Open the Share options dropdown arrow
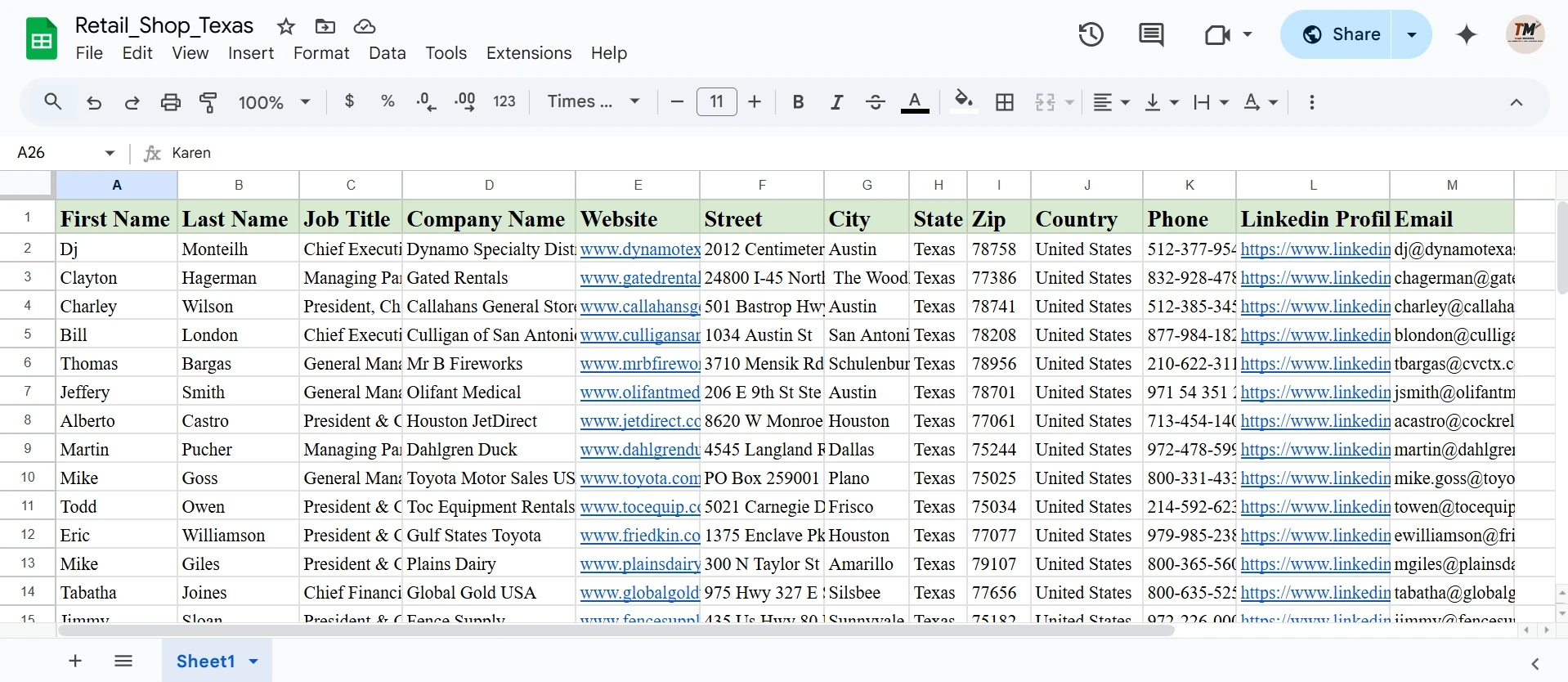The height and width of the screenshot is (682, 1568). (x=1411, y=34)
